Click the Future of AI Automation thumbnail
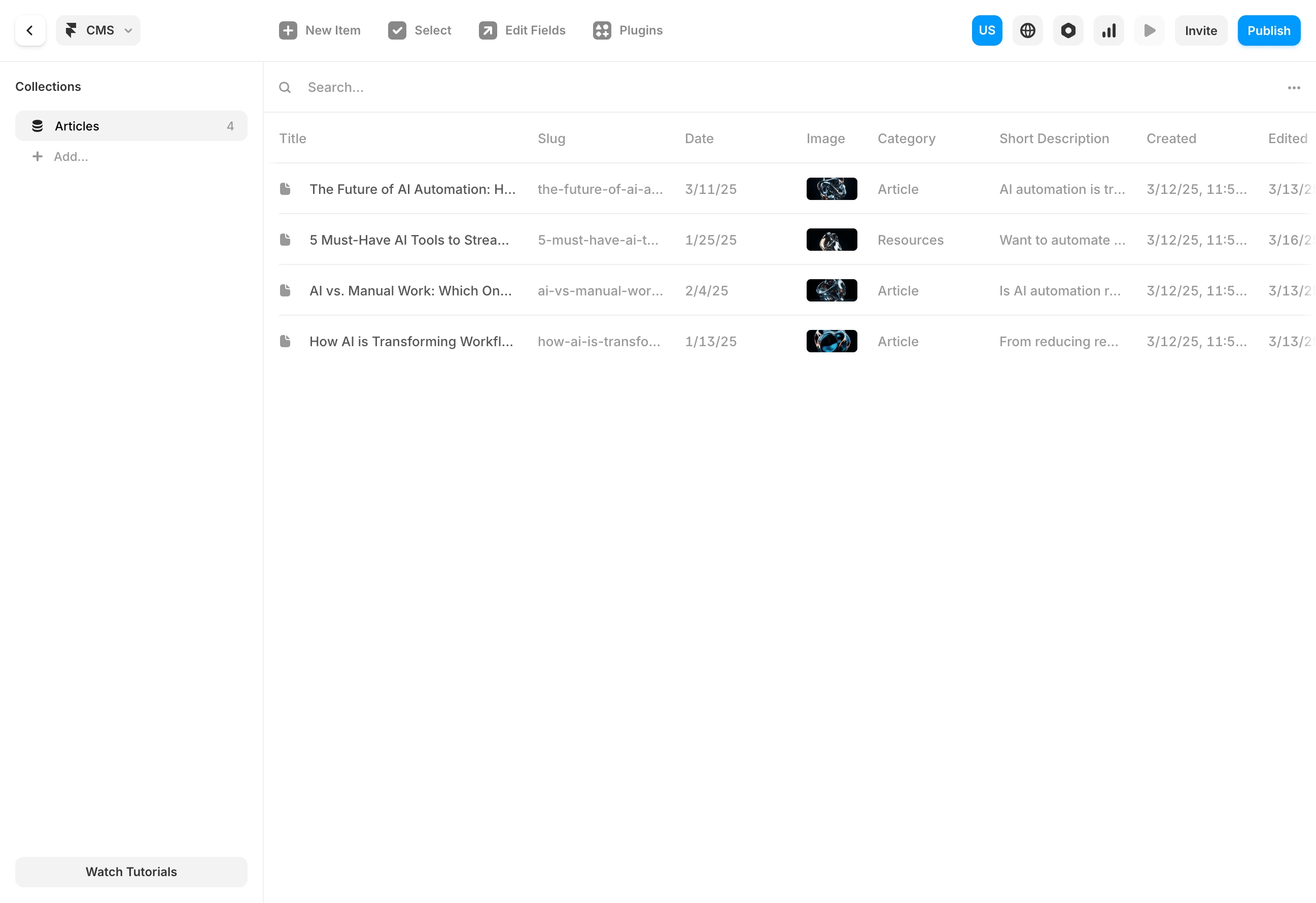 point(832,189)
